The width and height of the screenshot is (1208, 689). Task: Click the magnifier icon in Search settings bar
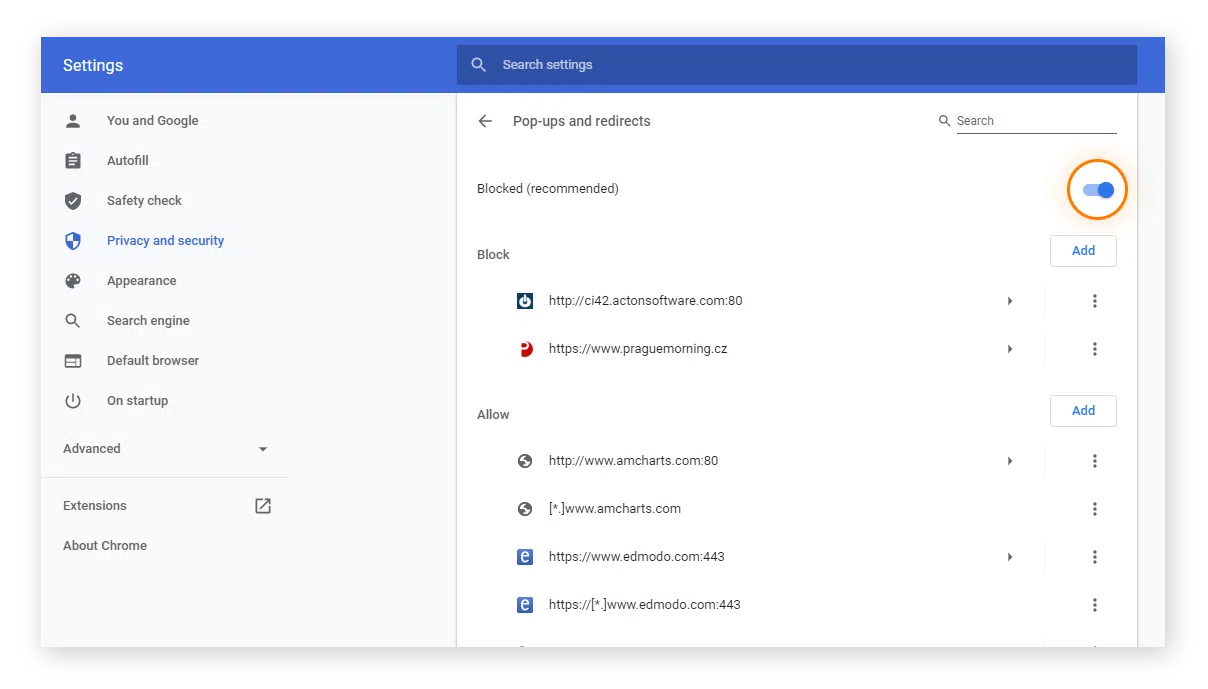coord(479,65)
